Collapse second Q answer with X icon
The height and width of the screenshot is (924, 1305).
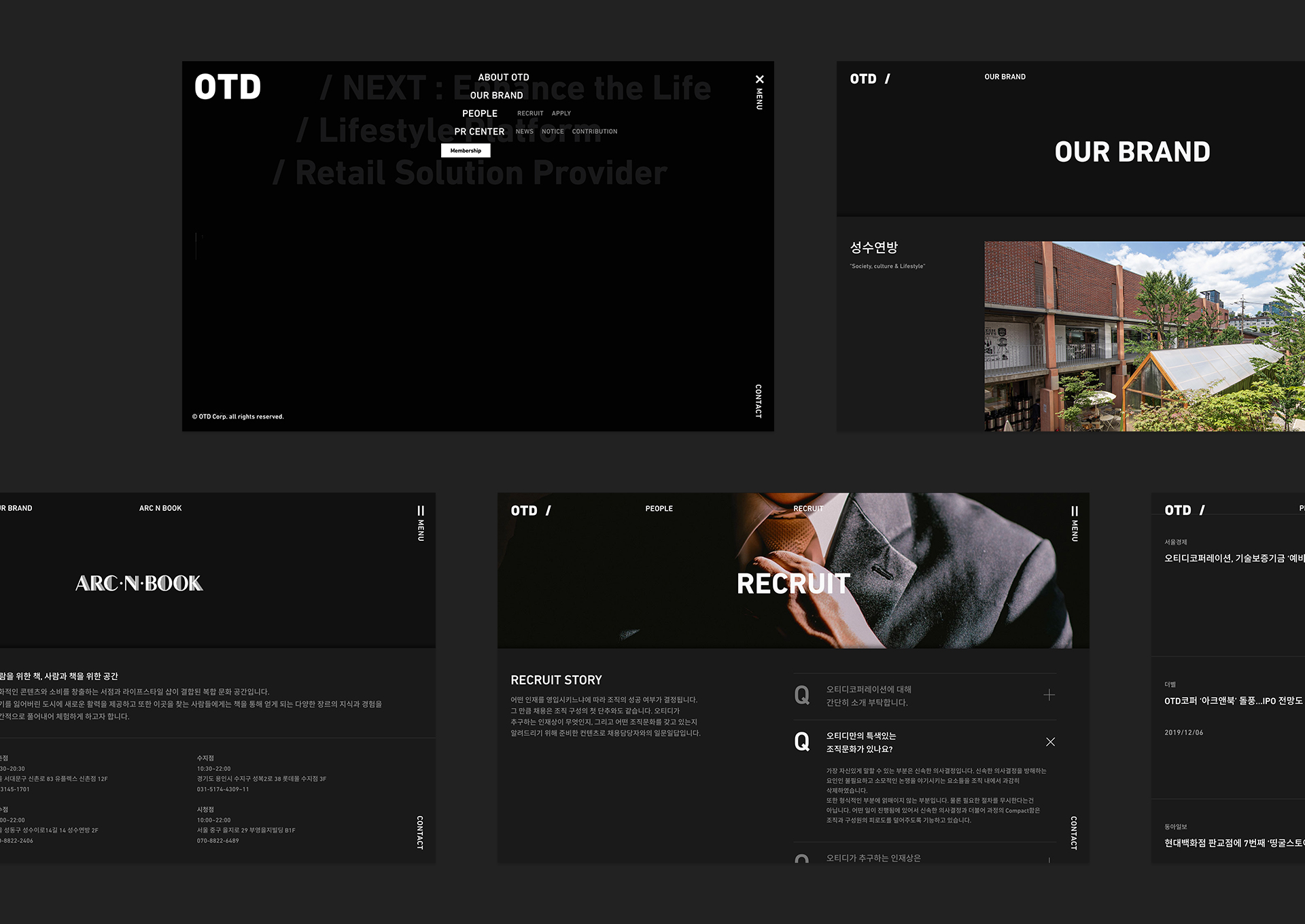(1050, 742)
